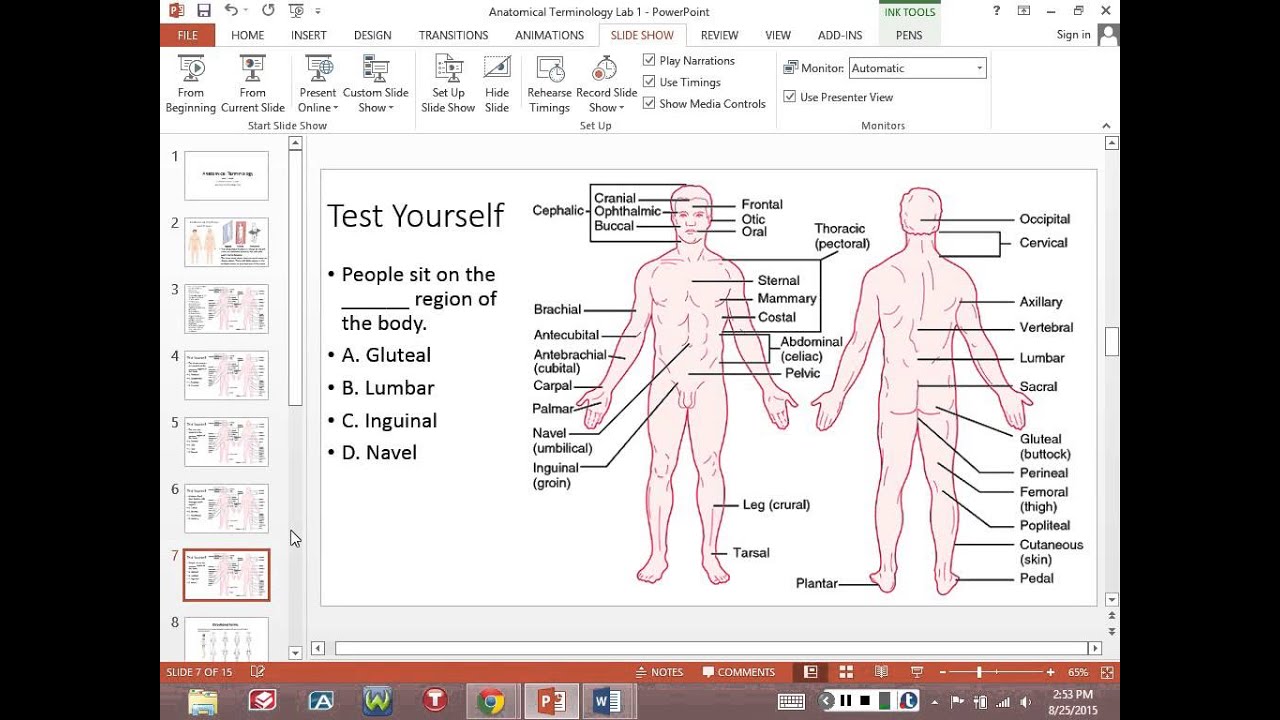Switch to Reading View
This screenshot has width=1280, height=720.
[x=881, y=672]
